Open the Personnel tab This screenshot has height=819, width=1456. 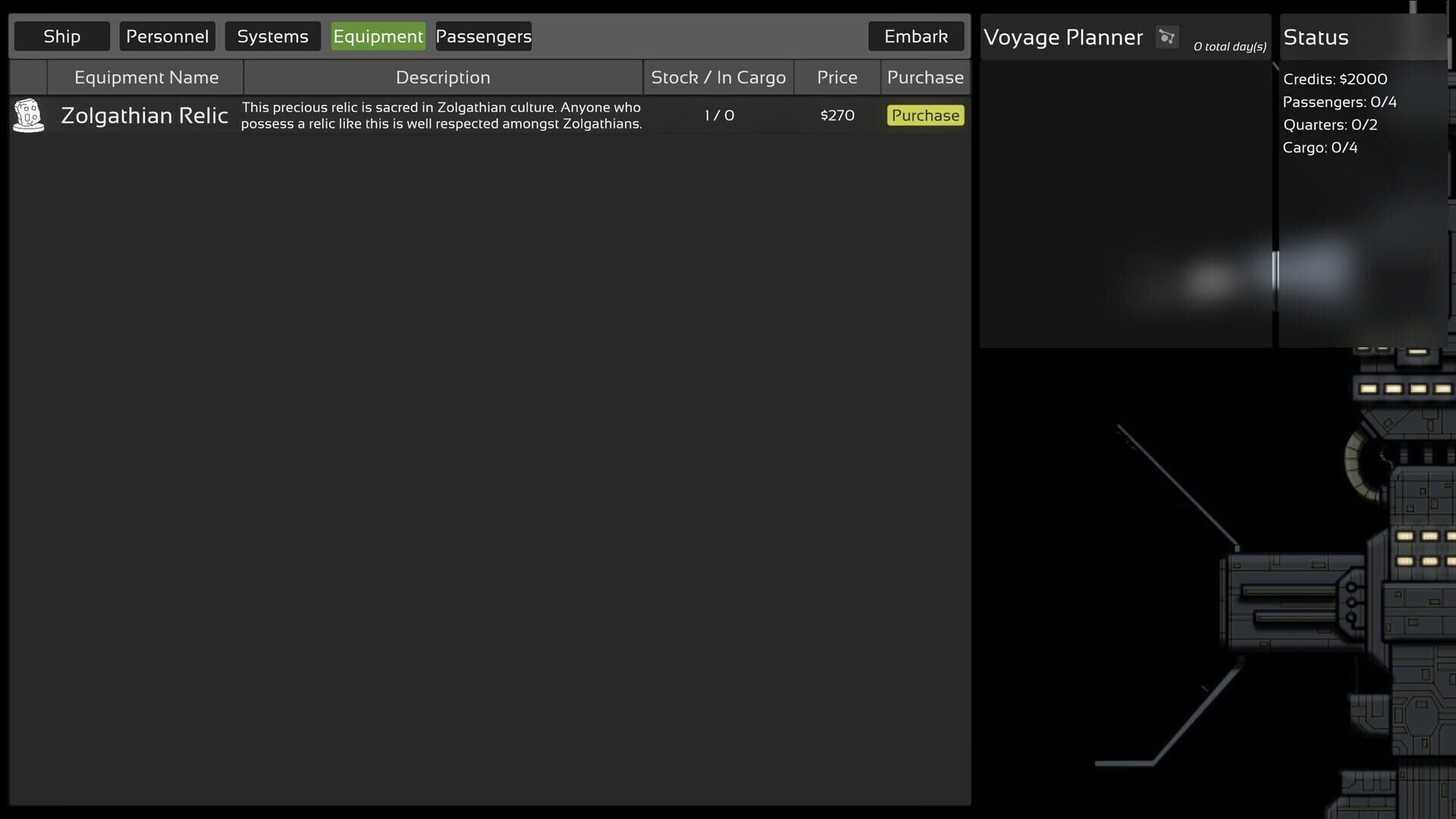pos(167,36)
